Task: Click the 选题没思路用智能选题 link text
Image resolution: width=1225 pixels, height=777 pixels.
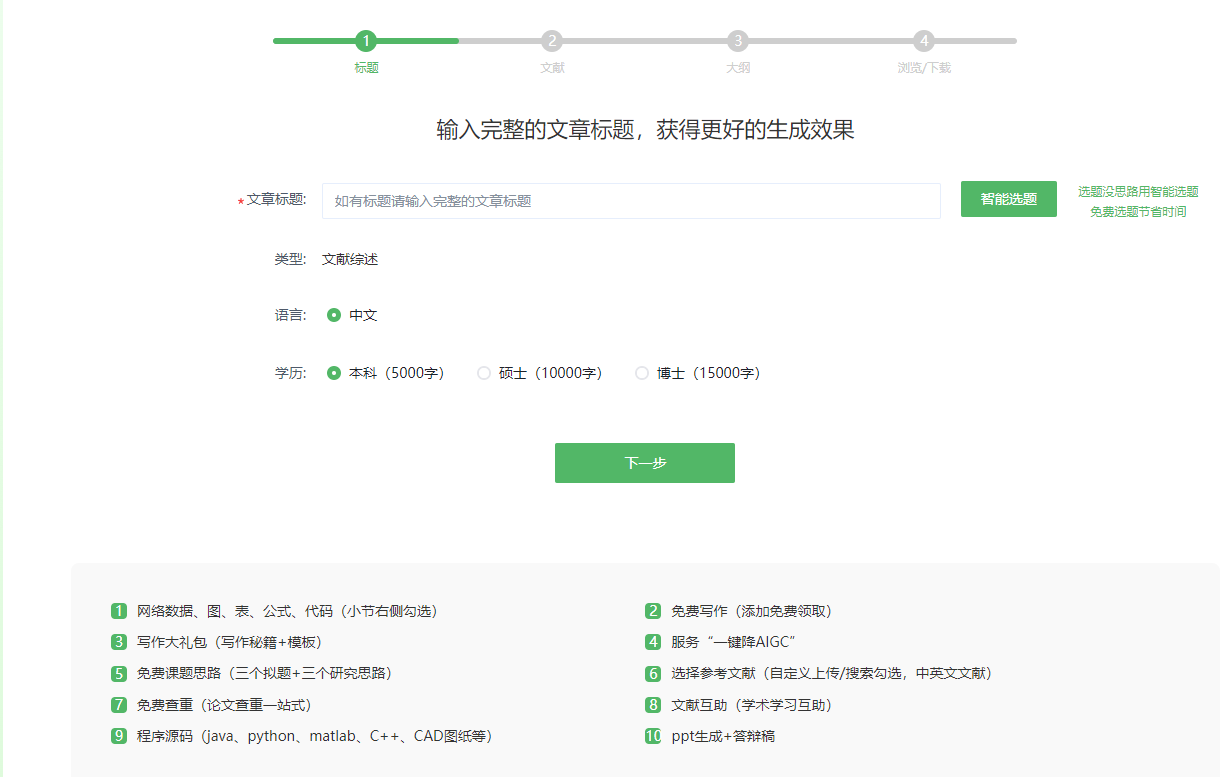Action: tap(1138, 191)
